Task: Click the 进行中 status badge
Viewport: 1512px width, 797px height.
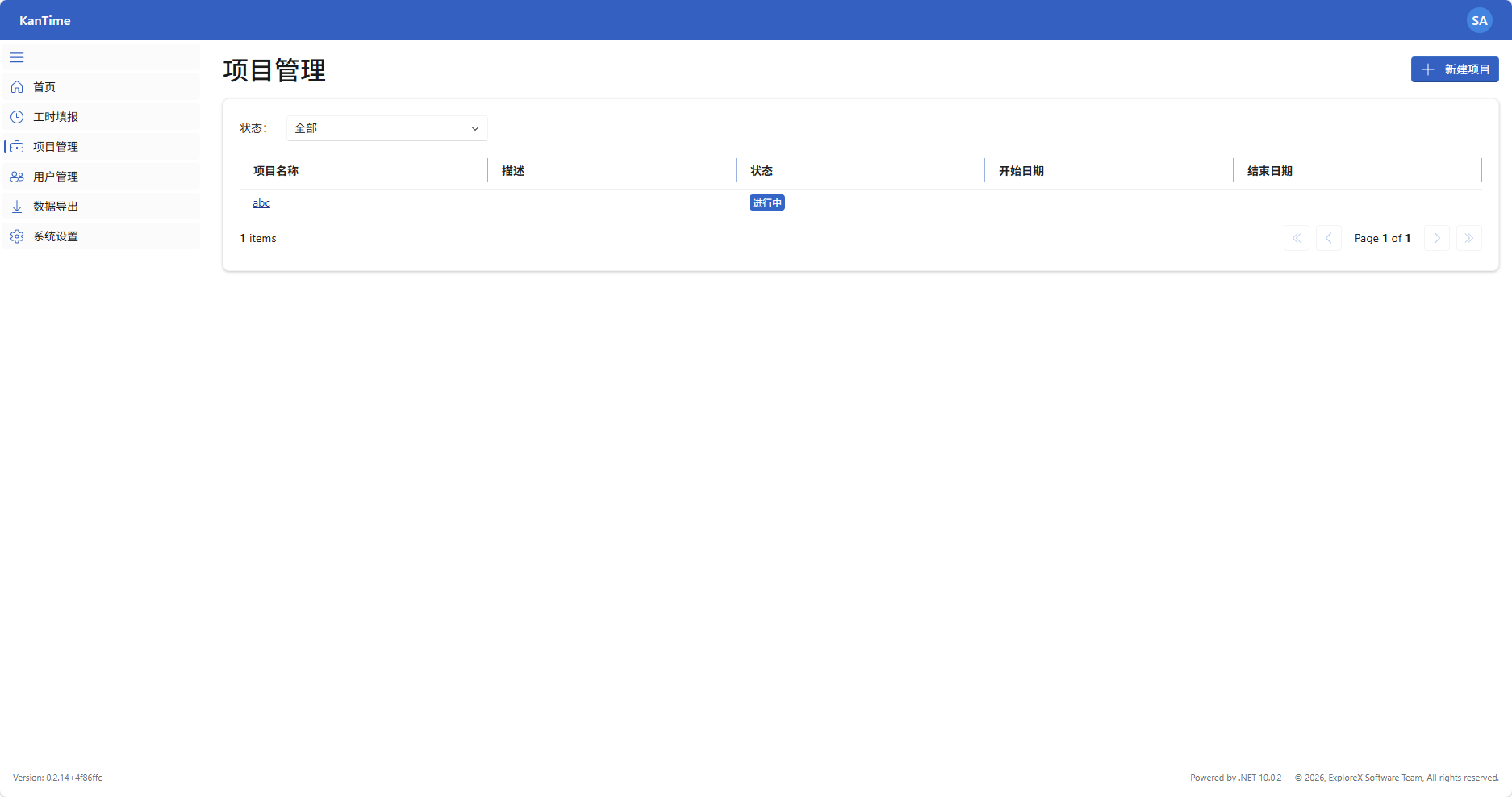Action: coord(766,203)
